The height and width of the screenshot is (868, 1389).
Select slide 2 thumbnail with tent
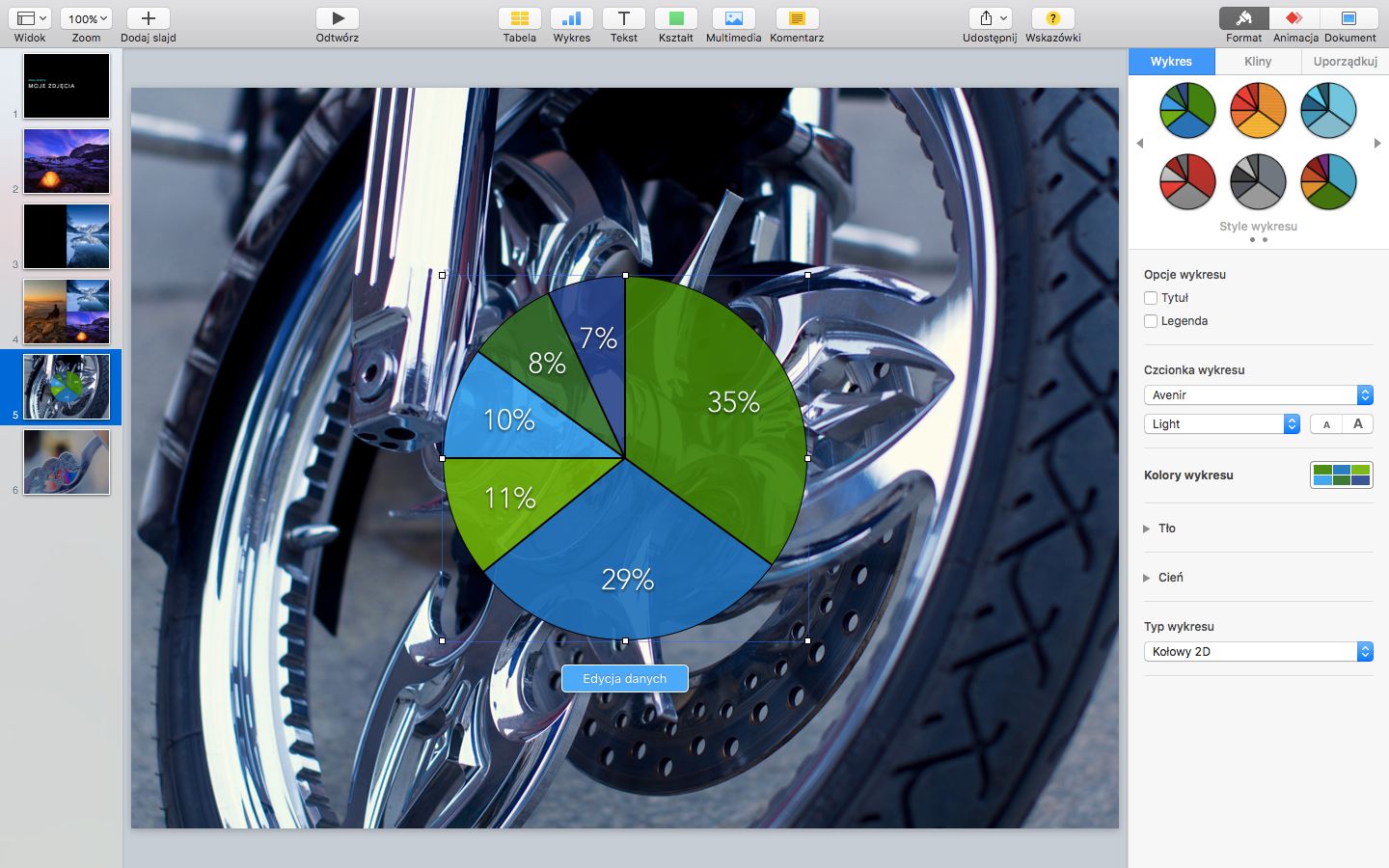pyautogui.click(x=67, y=161)
